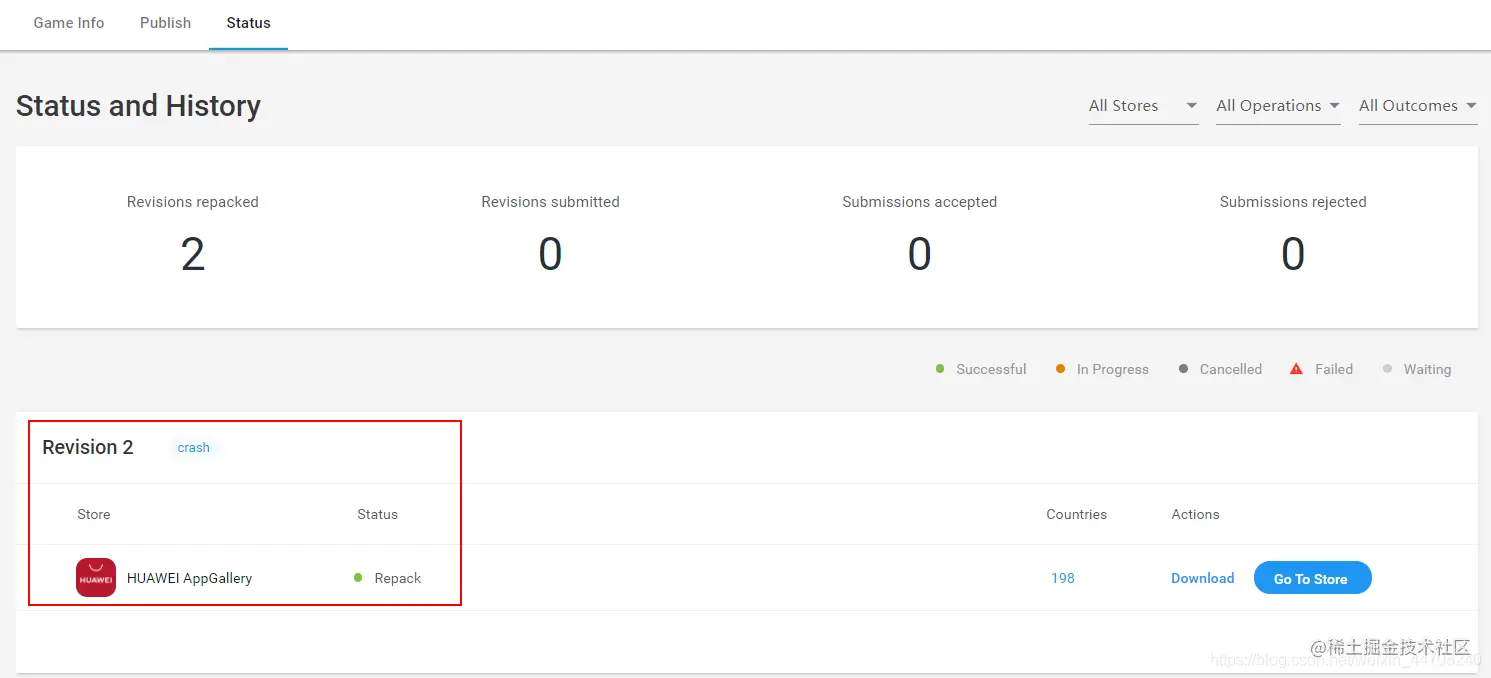Image resolution: width=1491 pixels, height=678 pixels.
Task: Click the Go To Store button
Action: point(1312,578)
